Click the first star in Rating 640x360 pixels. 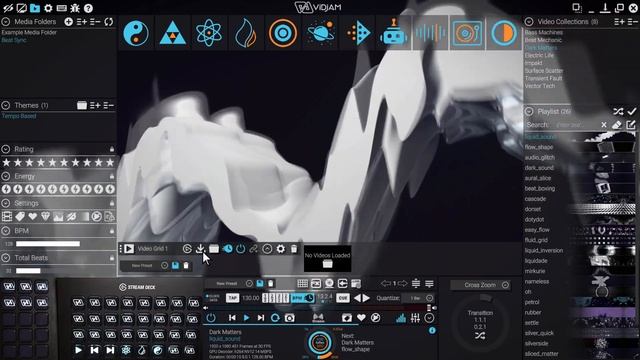pyautogui.click(x=7, y=162)
